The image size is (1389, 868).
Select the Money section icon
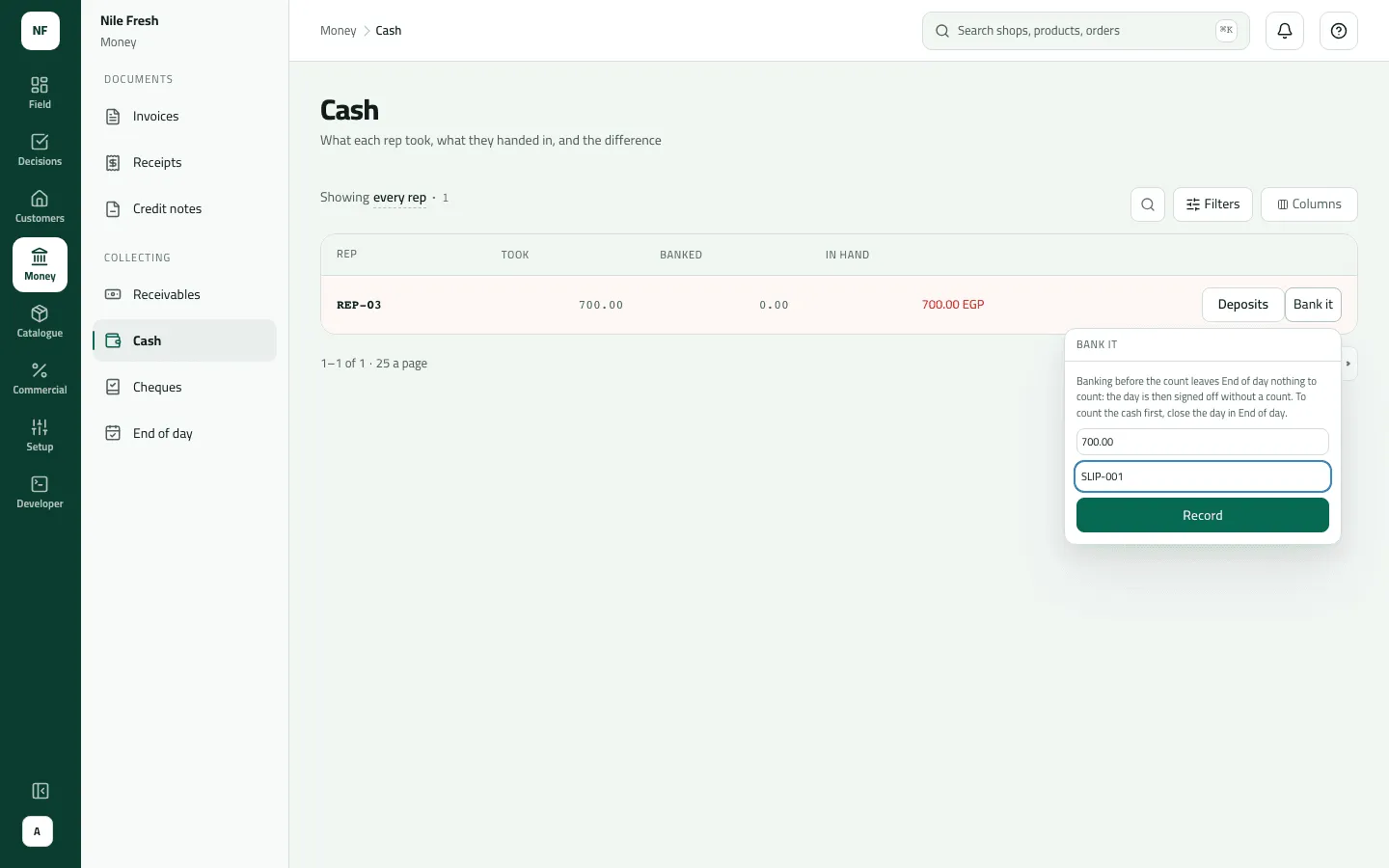point(40,264)
